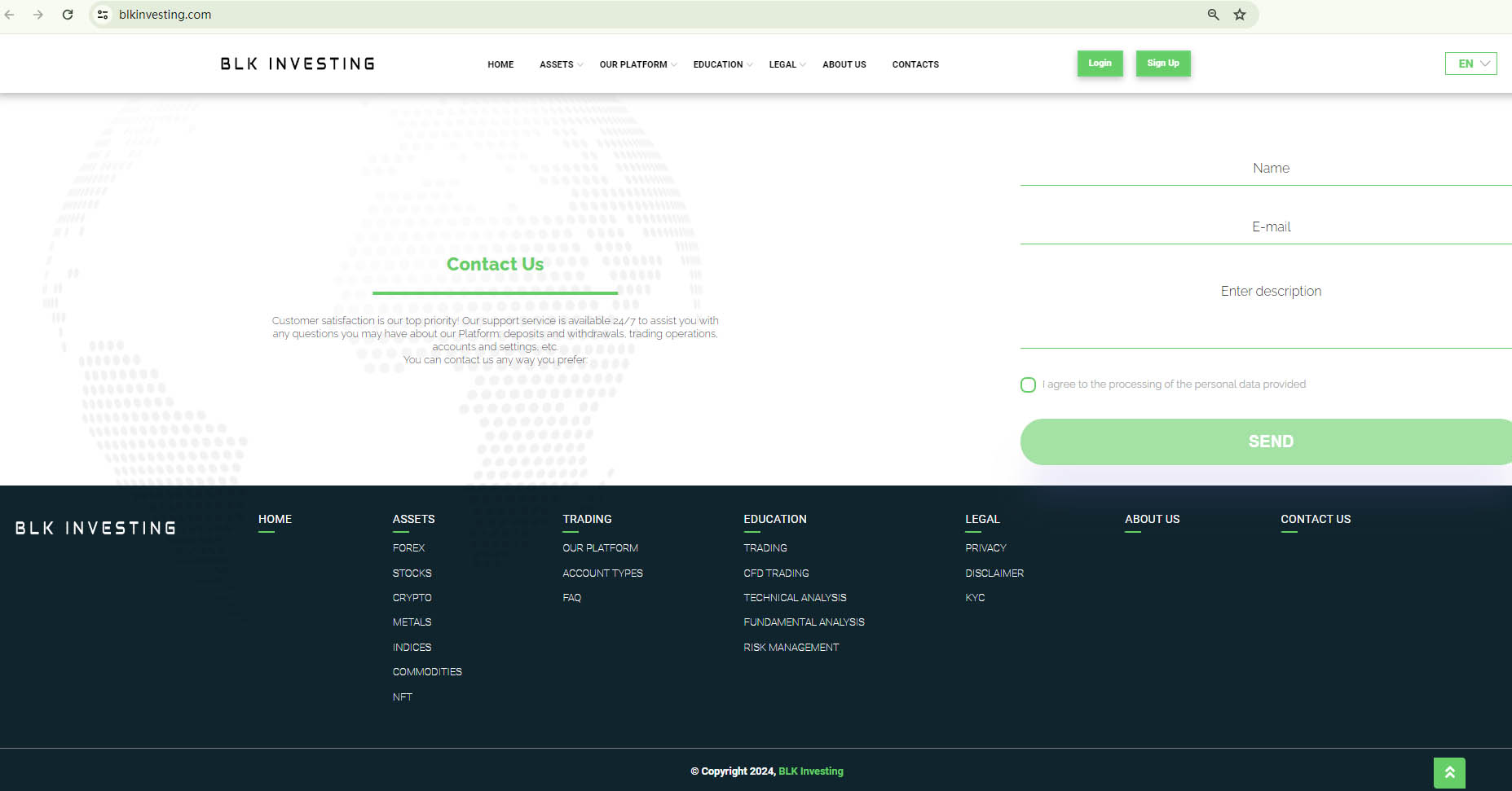The image size is (1512, 791).
Task: Open the COMMODITIES footer link
Action: pyautogui.click(x=427, y=672)
